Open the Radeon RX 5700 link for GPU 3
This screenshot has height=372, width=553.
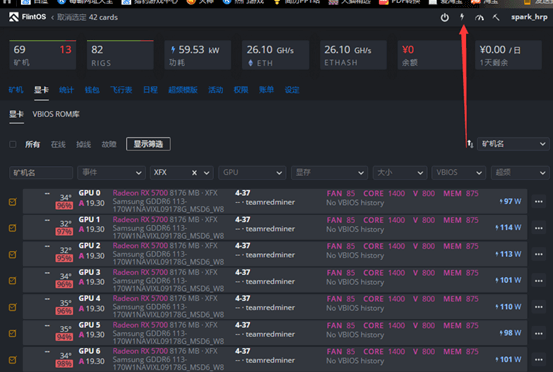click(x=140, y=273)
